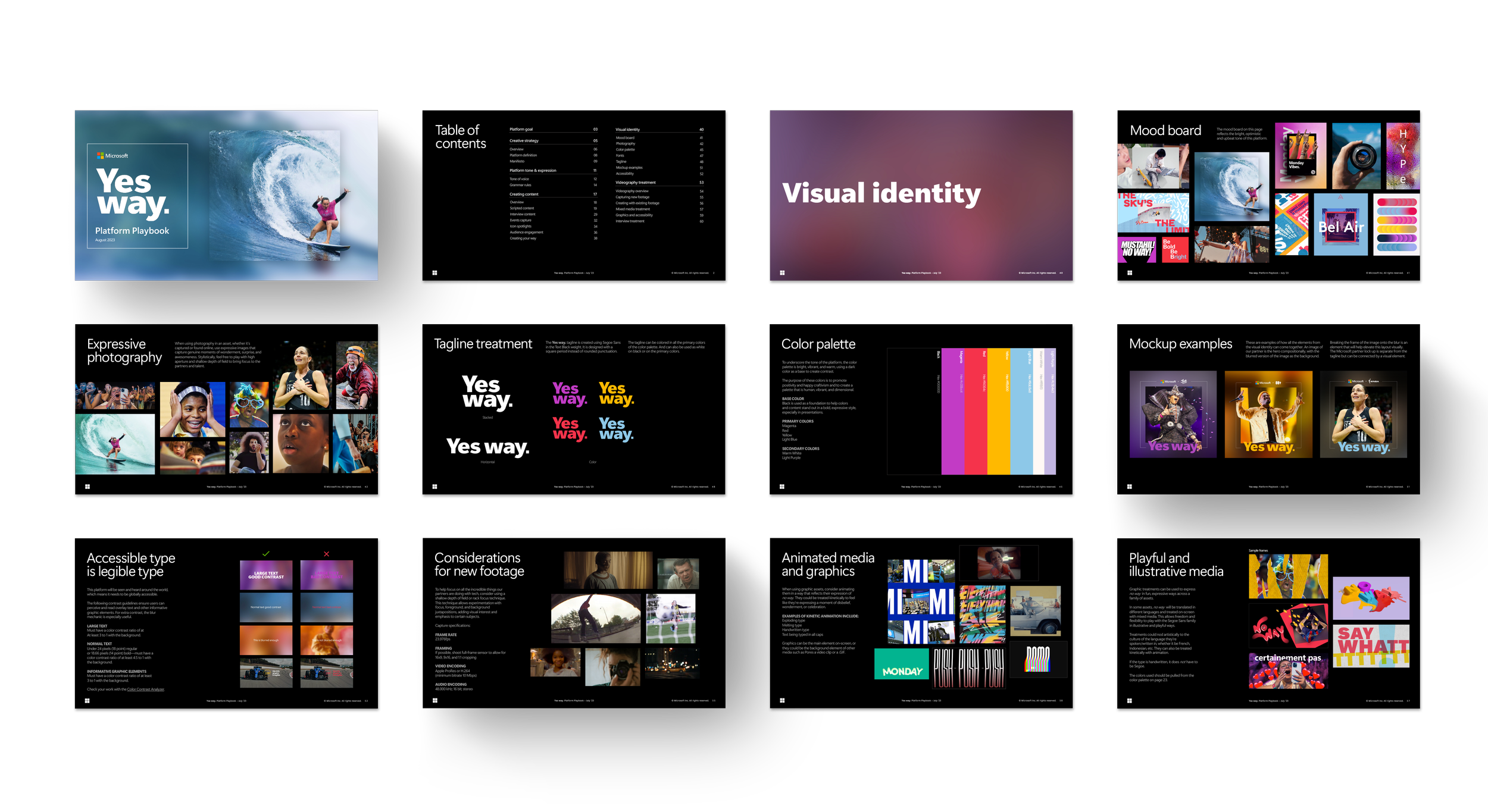Click the magenta stacked Yes way tagline logo
Viewport: 1488px width, 812px height.
click(570, 394)
